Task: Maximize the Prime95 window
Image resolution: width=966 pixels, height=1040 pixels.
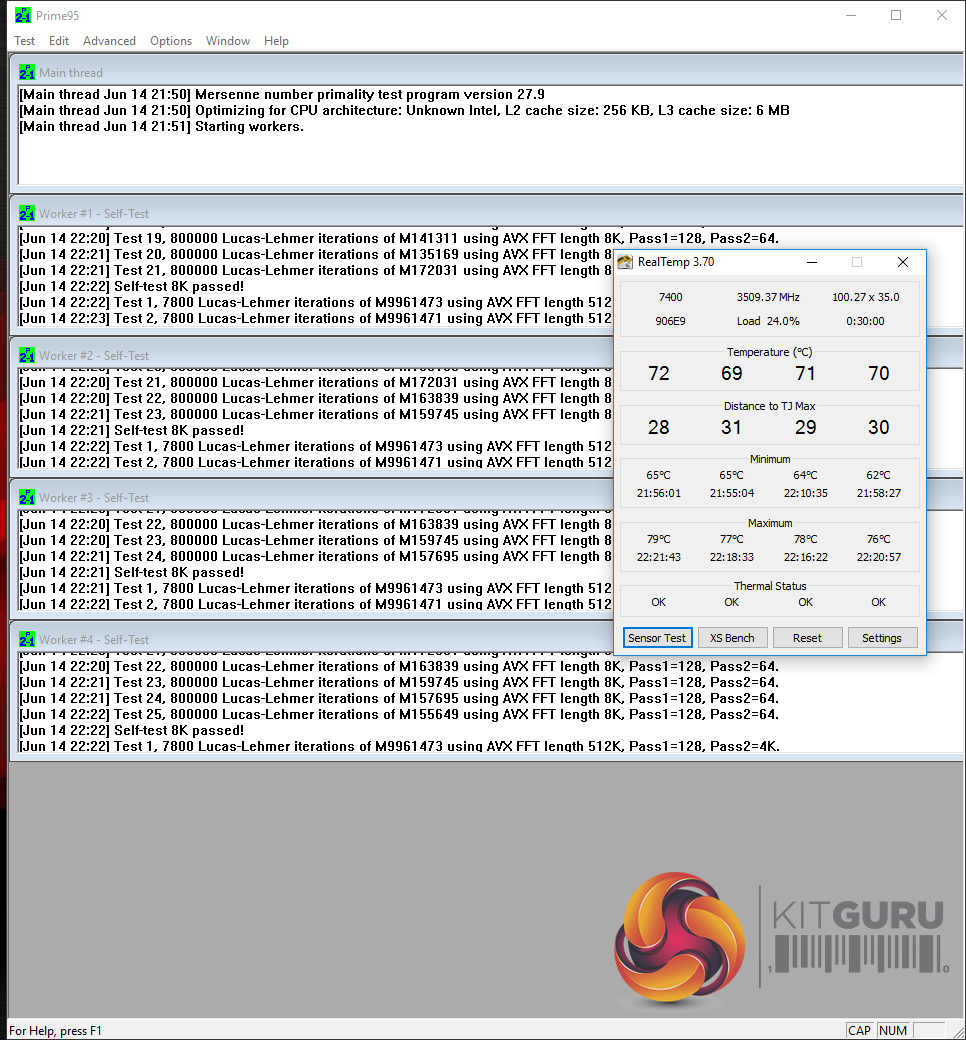Action: tap(896, 15)
